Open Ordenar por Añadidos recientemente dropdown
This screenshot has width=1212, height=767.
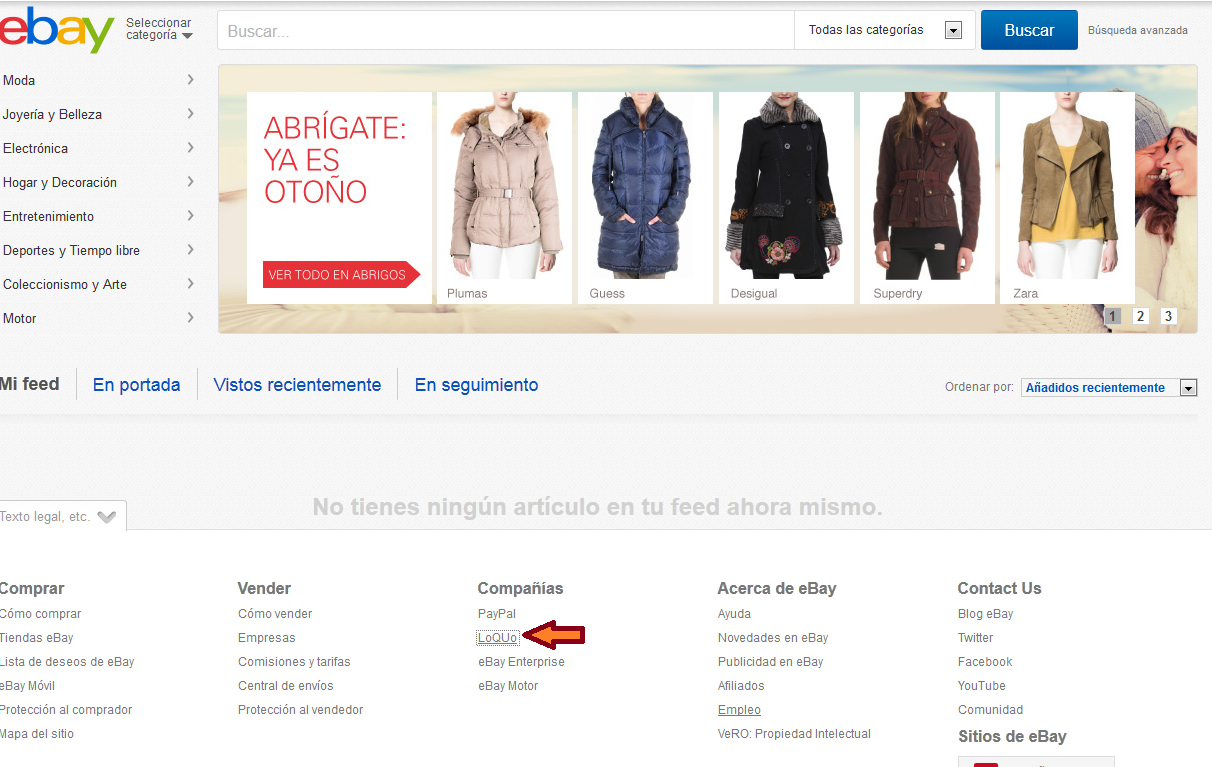pyautogui.click(x=1109, y=388)
